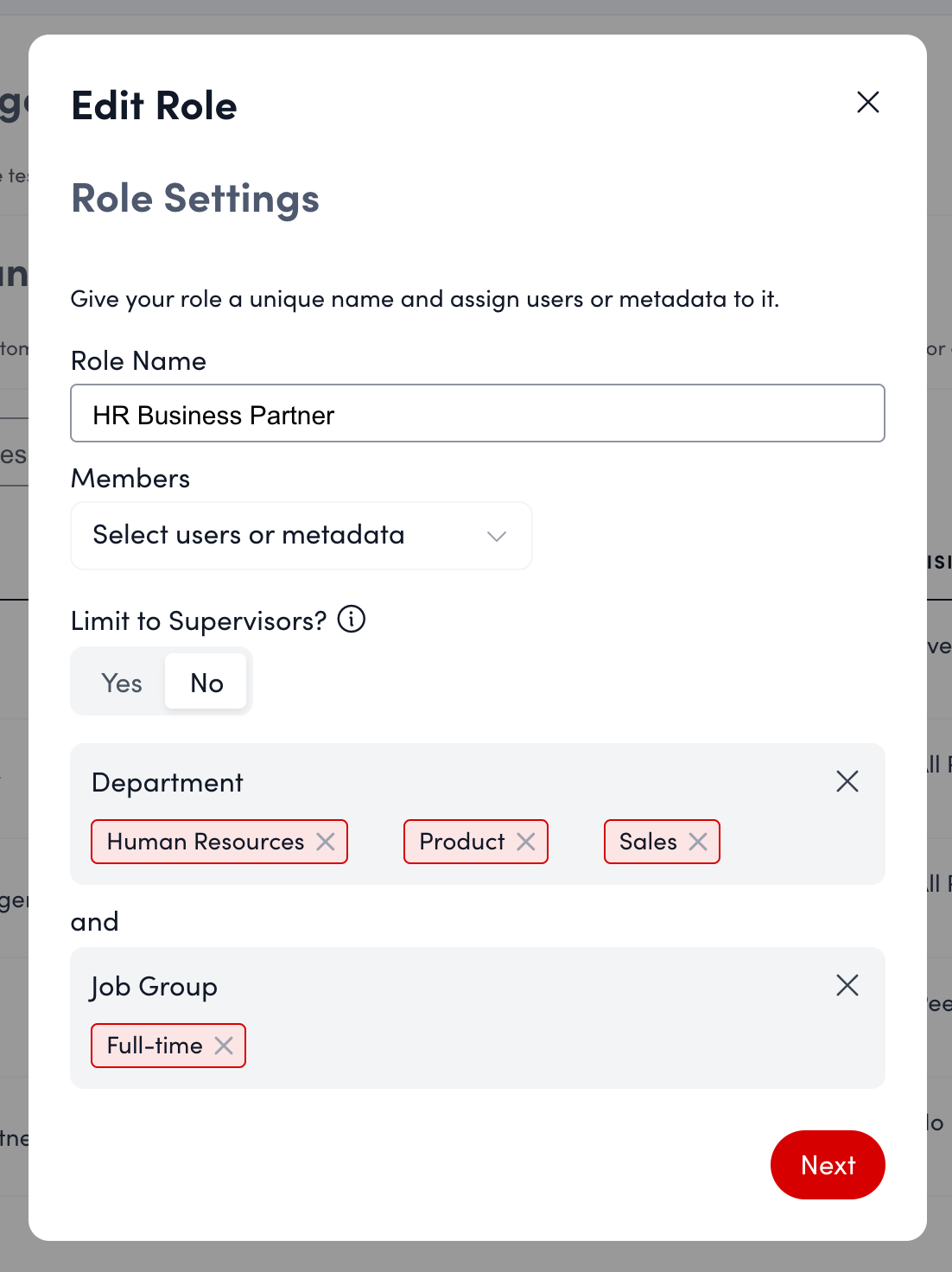Image resolution: width=952 pixels, height=1272 pixels.
Task: Remove the Sales department tag
Action: (698, 842)
